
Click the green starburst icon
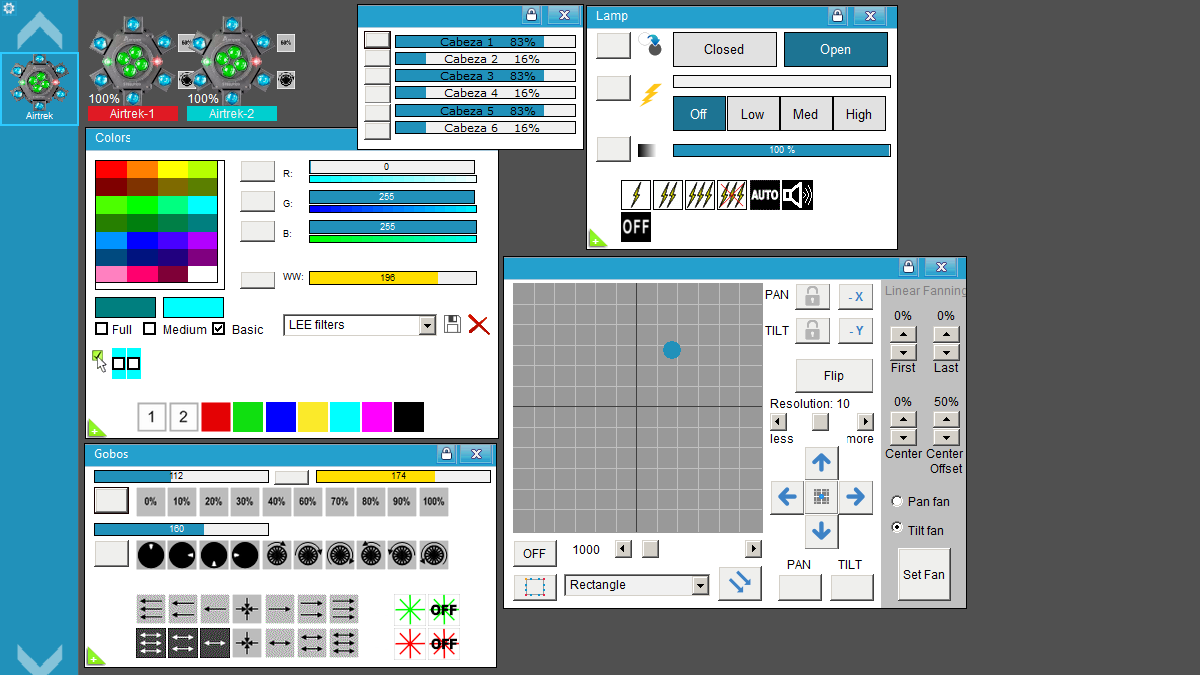click(x=409, y=609)
